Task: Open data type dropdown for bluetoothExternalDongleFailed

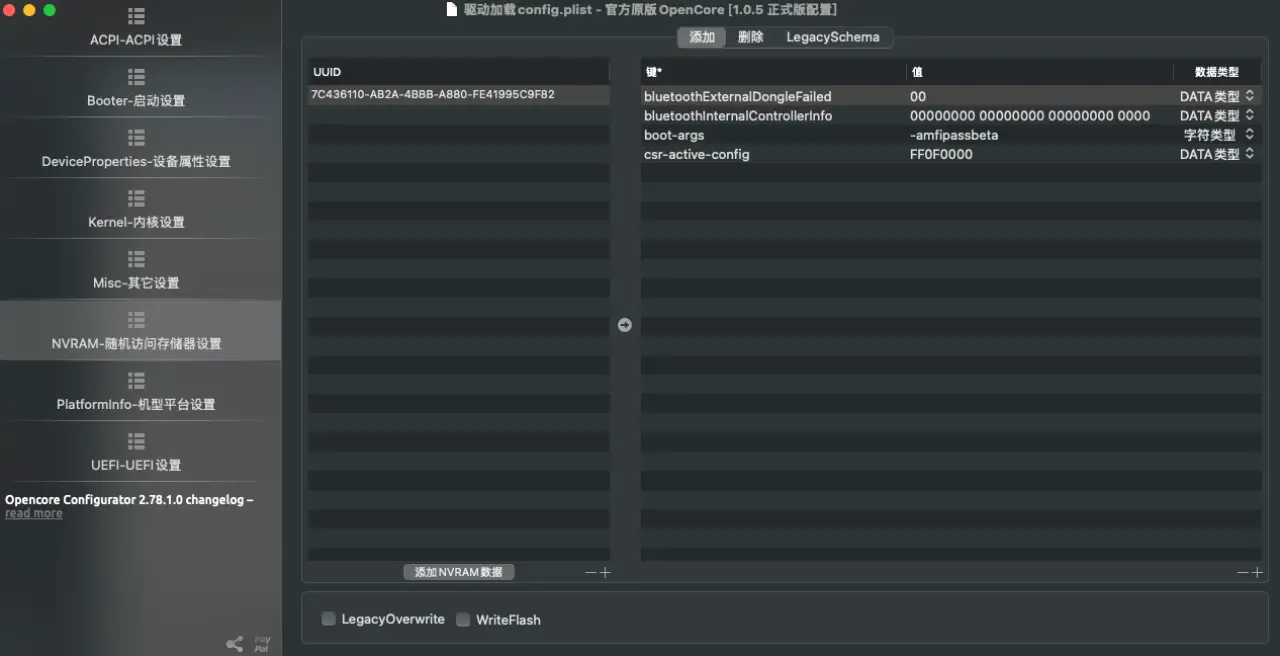Action: tap(1249, 96)
